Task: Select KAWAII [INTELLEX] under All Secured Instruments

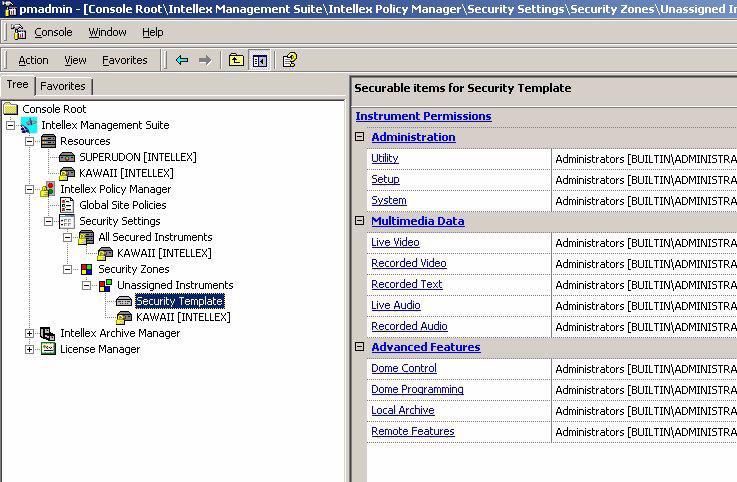Action: 164,253
